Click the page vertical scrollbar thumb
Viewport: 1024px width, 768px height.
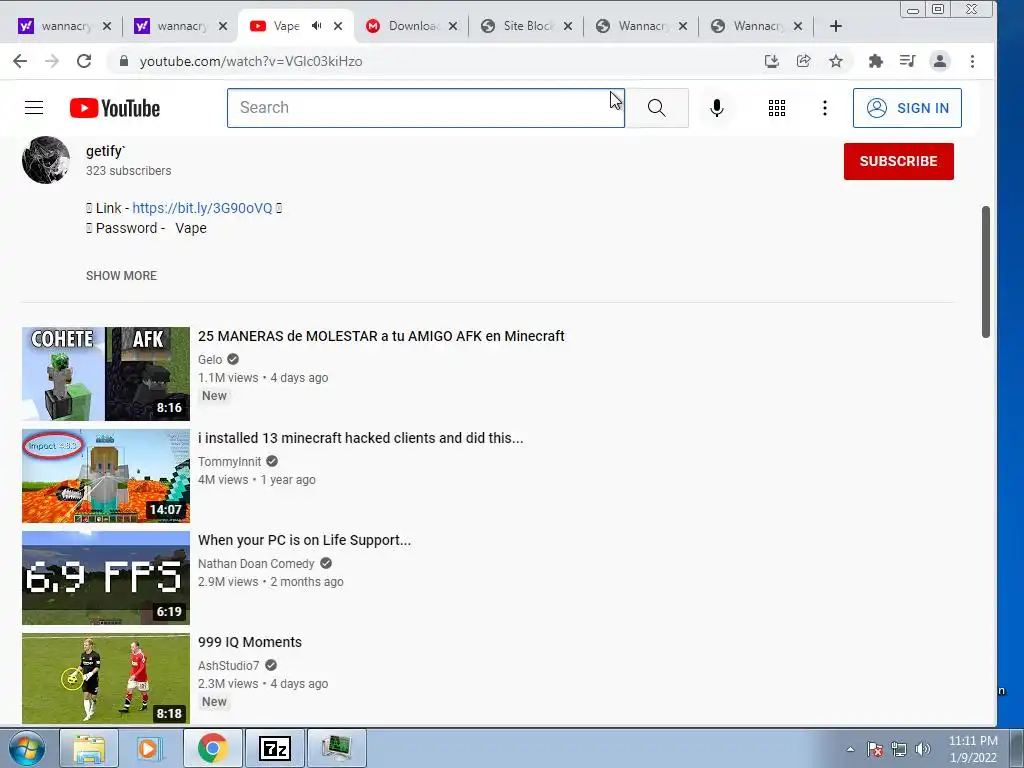(986, 272)
